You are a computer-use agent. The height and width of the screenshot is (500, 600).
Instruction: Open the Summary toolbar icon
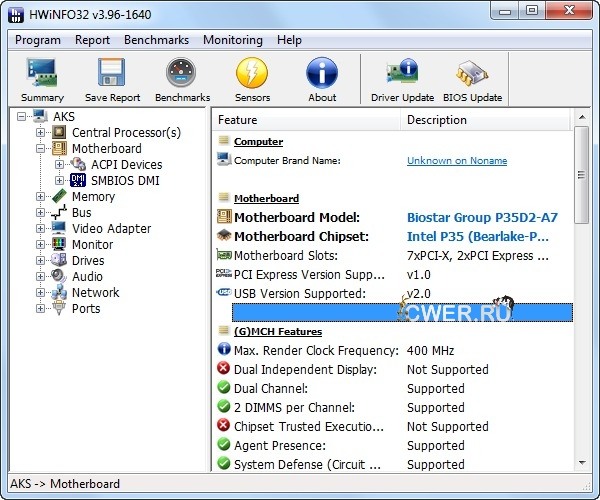coord(42,79)
